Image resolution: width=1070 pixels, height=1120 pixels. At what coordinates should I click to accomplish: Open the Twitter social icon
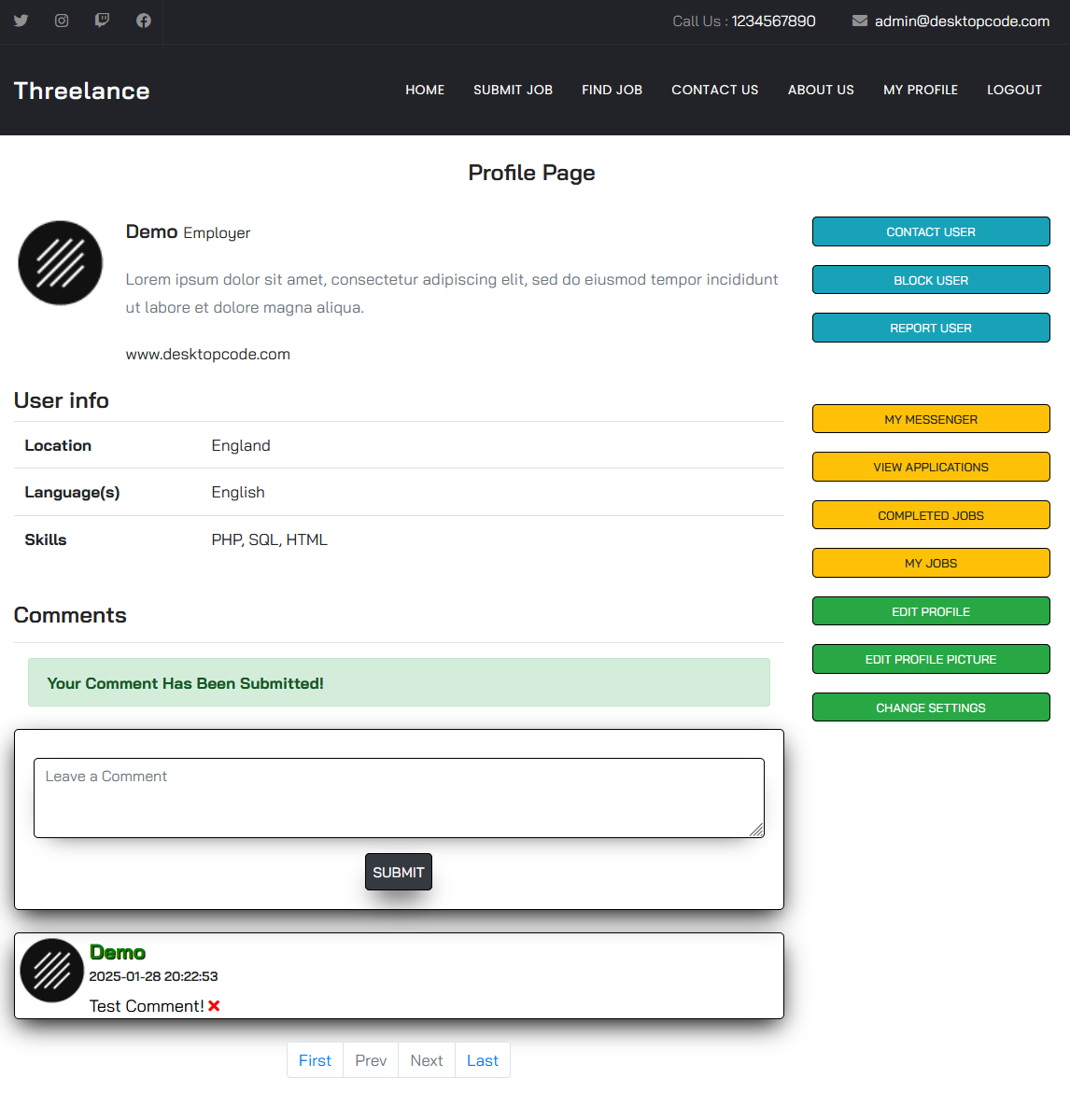(21, 21)
